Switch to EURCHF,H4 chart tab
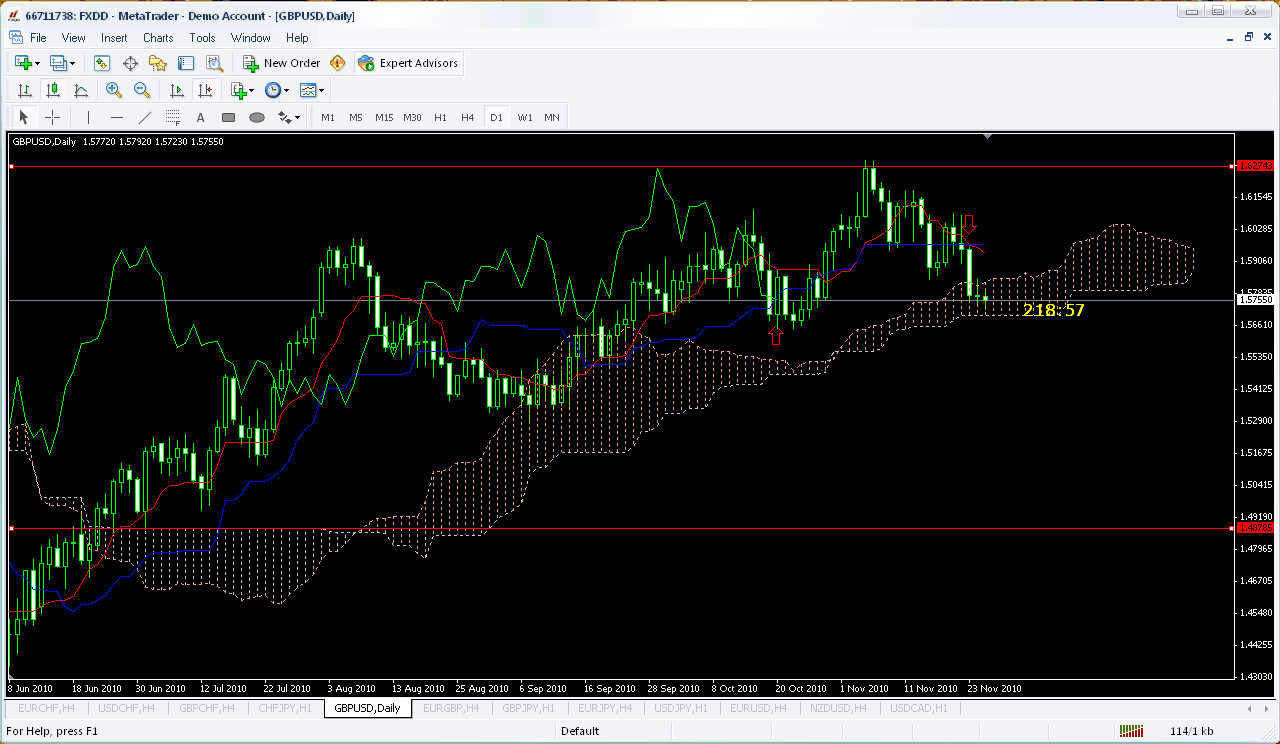Image resolution: width=1280 pixels, height=744 pixels. pos(47,708)
